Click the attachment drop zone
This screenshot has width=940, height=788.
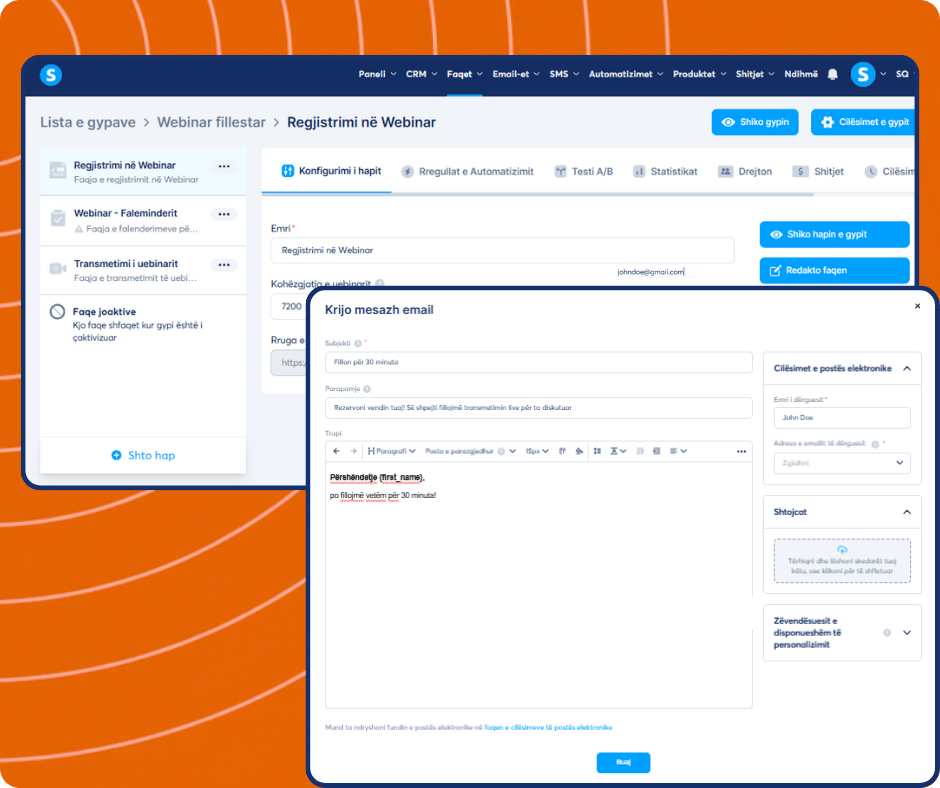click(x=842, y=561)
